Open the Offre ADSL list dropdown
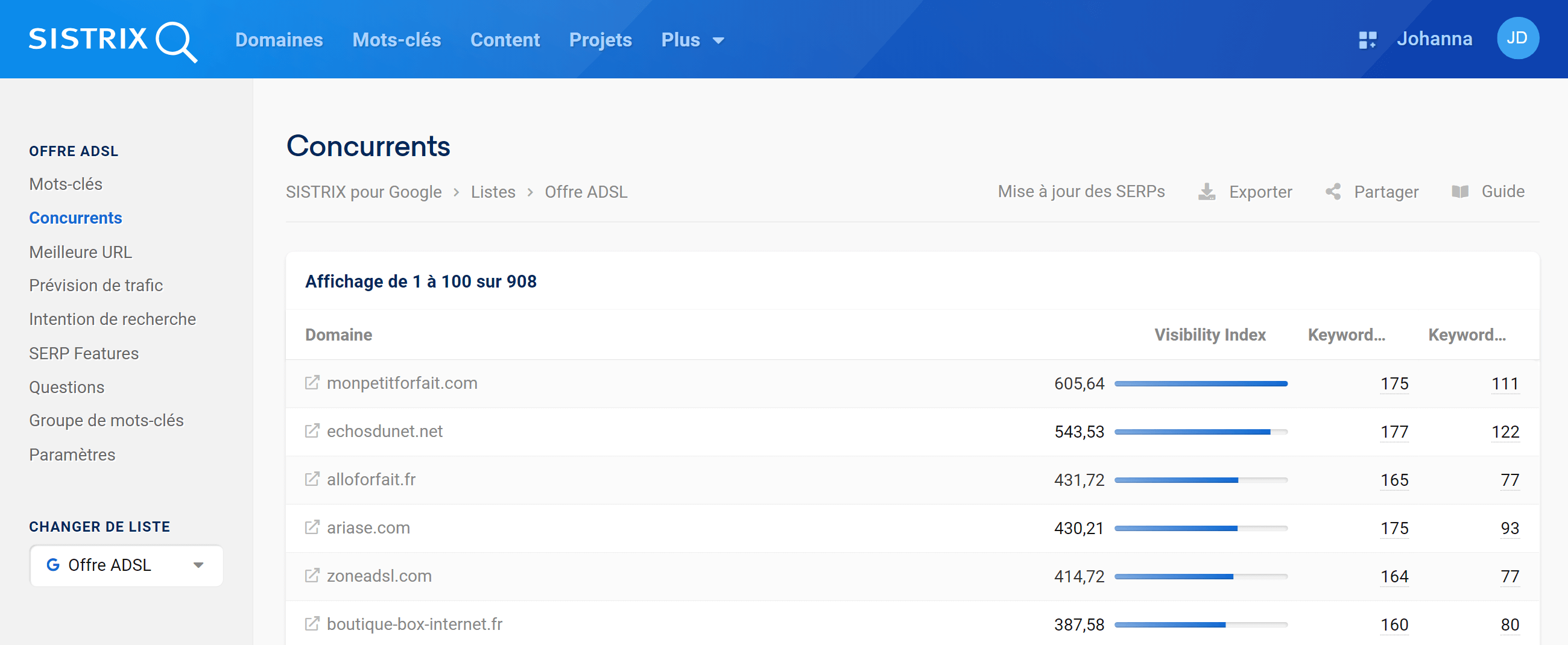Screen dimensions: 1568x645 tap(127, 565)
